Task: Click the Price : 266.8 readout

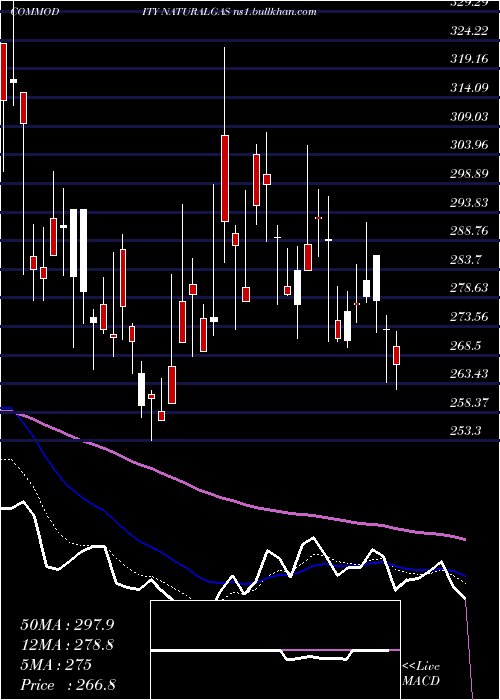Action: (68, 685)
